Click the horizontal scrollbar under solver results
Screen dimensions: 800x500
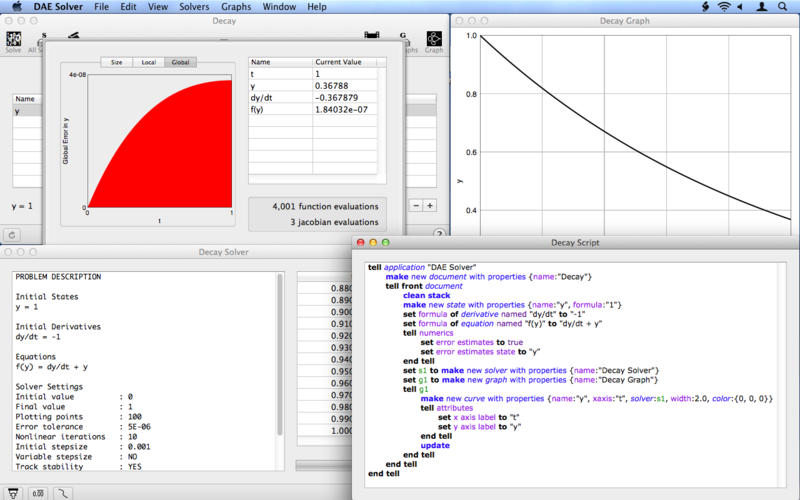point(323,465)
